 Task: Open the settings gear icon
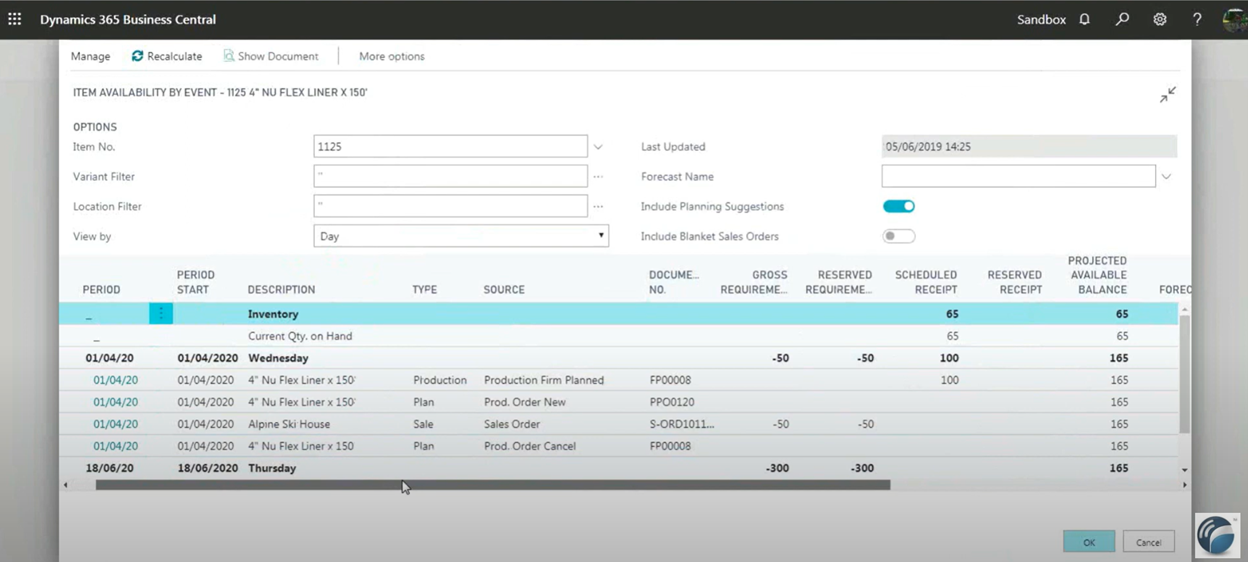point(1160,19)
